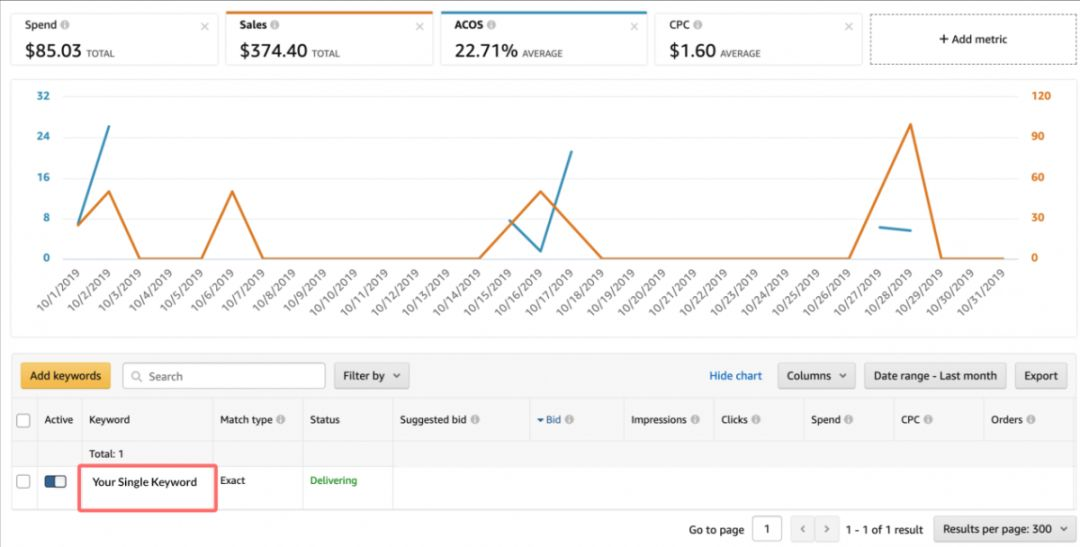Image resolution: width=1080 pixels, height=547 pixels.
Task: Remove the Sales metric card
Action: click(419, 27)
